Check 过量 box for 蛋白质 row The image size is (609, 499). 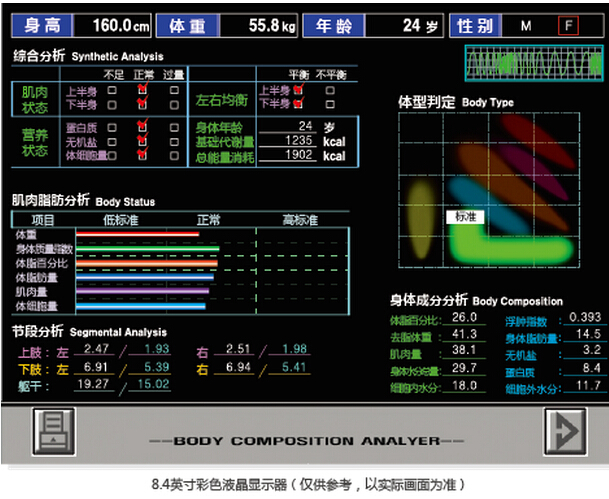(x=174, y=126)
